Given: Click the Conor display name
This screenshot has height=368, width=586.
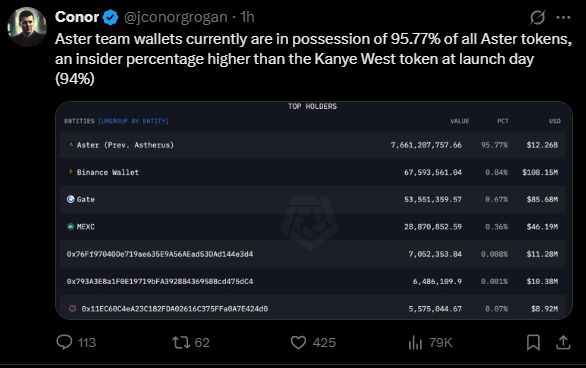Looking at the screenshot, I should 77,17.
